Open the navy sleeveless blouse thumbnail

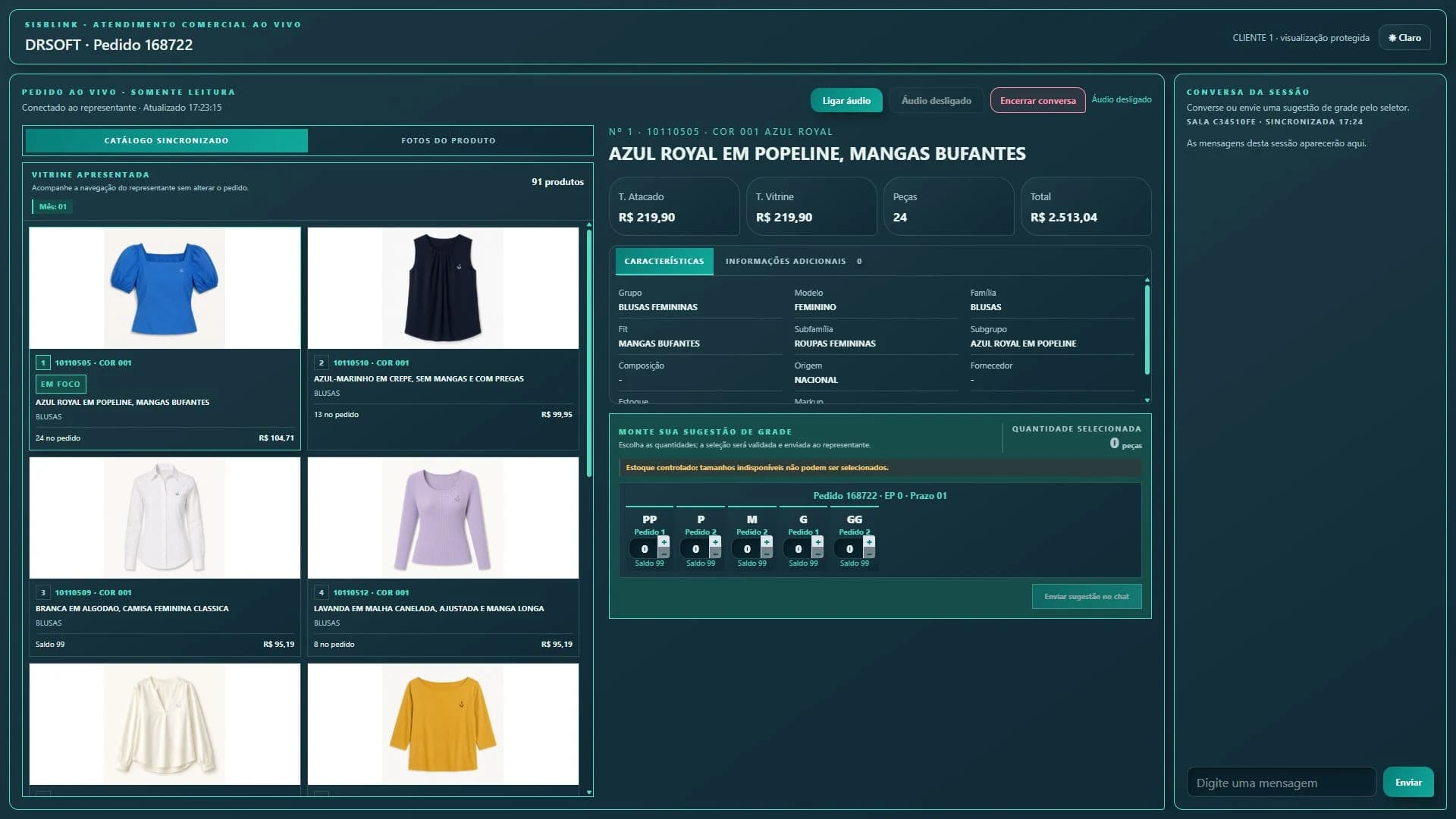pyautogui.click(x=443, y=288)
